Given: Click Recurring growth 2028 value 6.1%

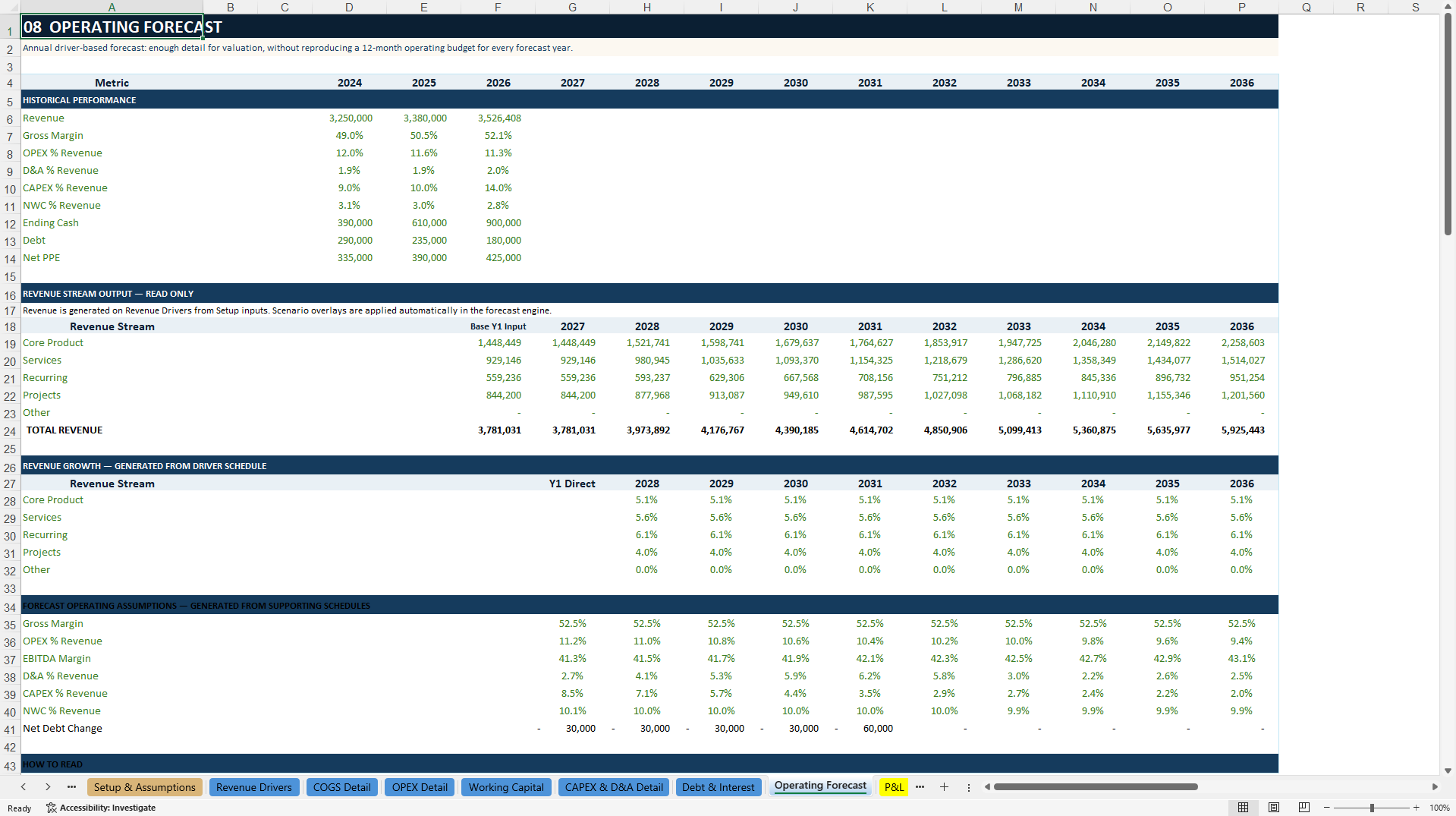Looking at the screenshot, I should [x=646, y=535].
